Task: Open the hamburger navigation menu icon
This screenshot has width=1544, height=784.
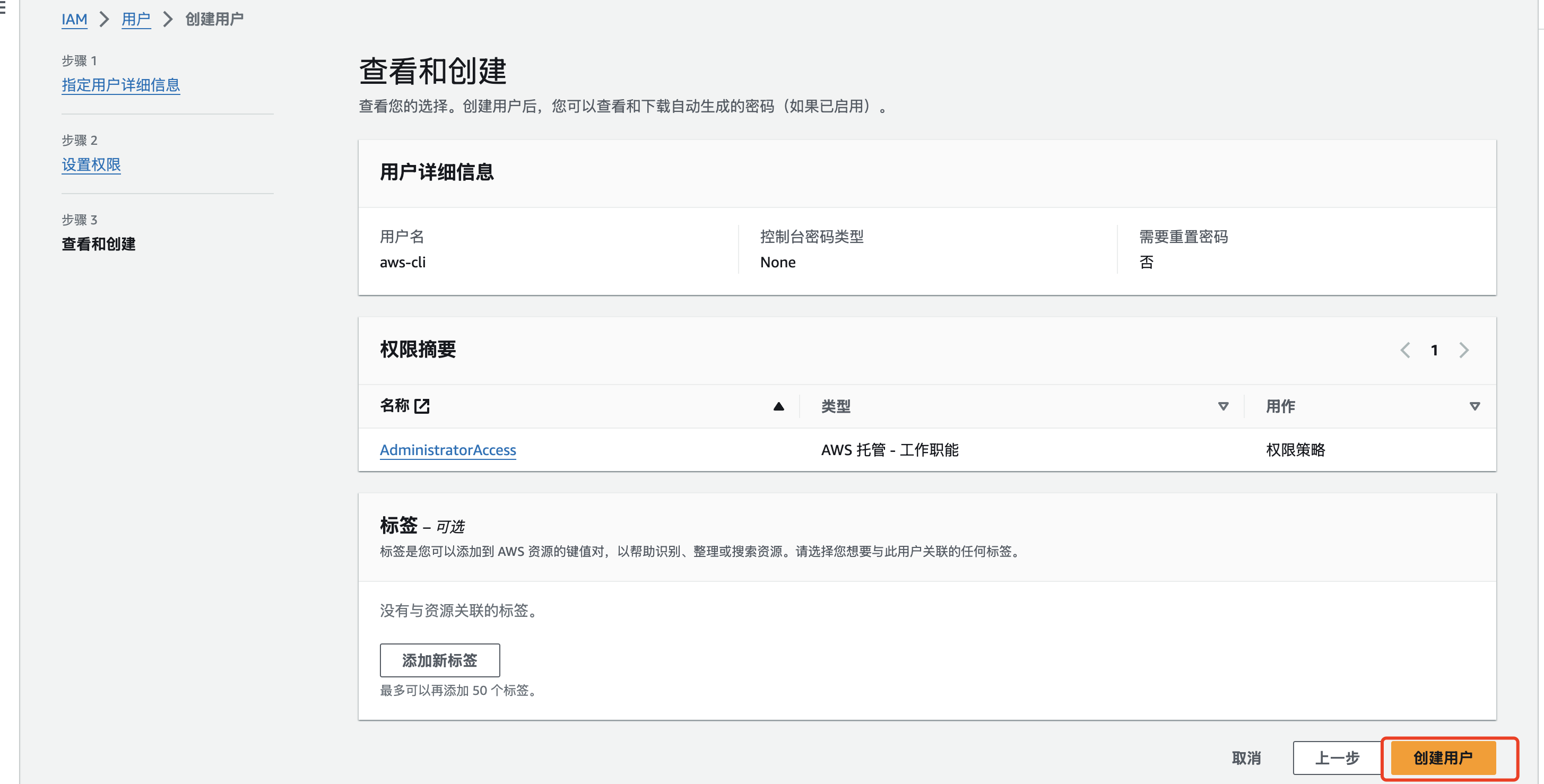Action: (3, 8)
